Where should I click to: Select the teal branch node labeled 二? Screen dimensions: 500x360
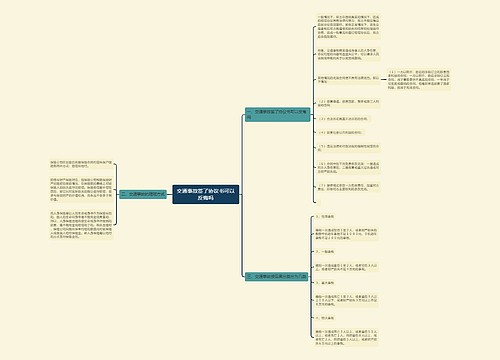(143, 194)
